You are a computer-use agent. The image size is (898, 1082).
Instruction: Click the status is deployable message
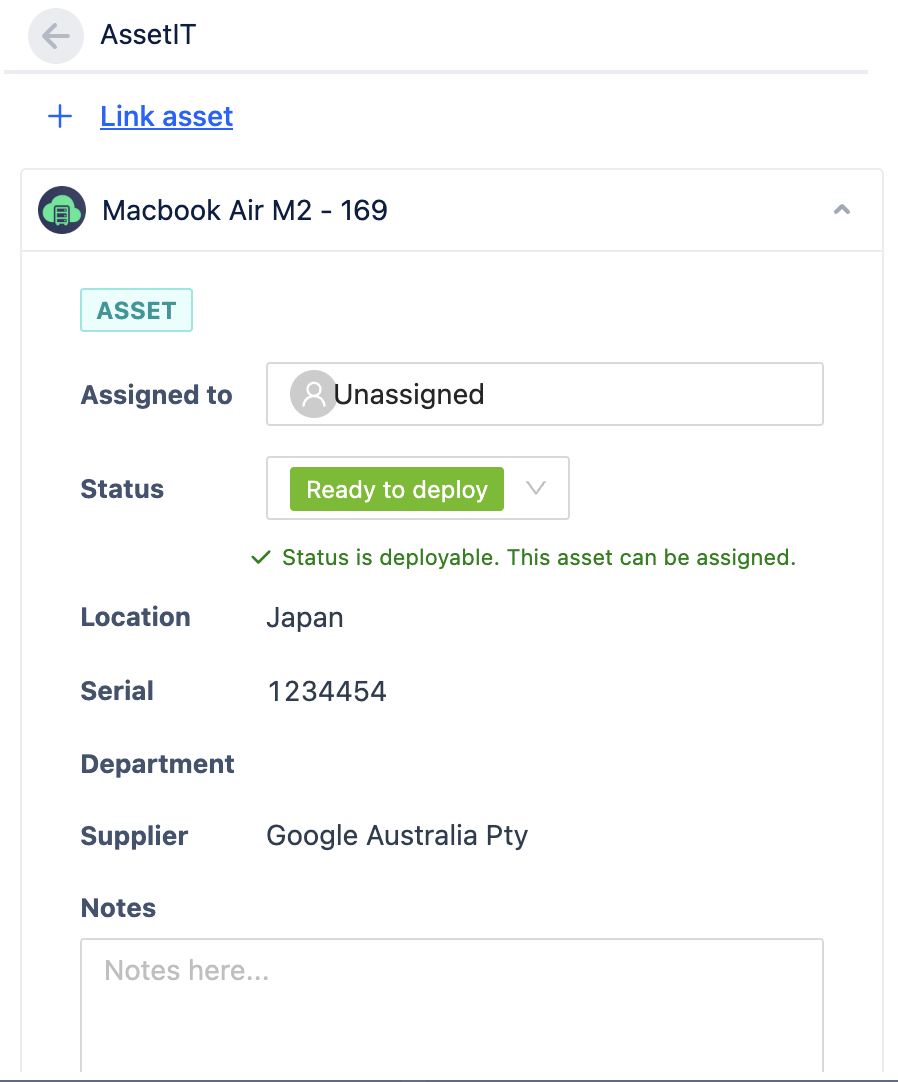tap(538, 558)
